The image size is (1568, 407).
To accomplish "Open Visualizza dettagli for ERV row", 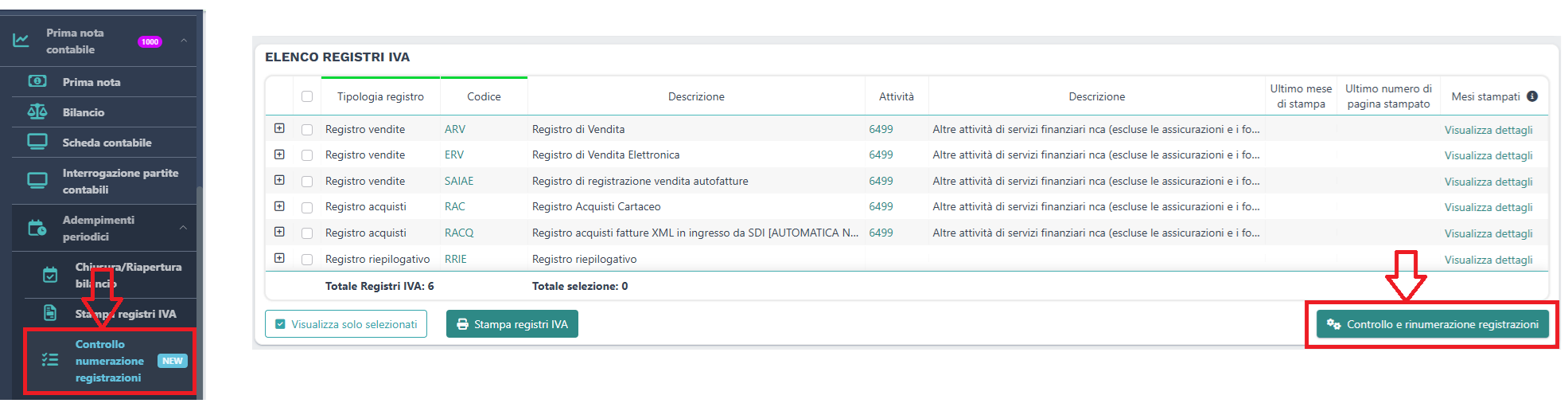I will [x=1488, y=155].
